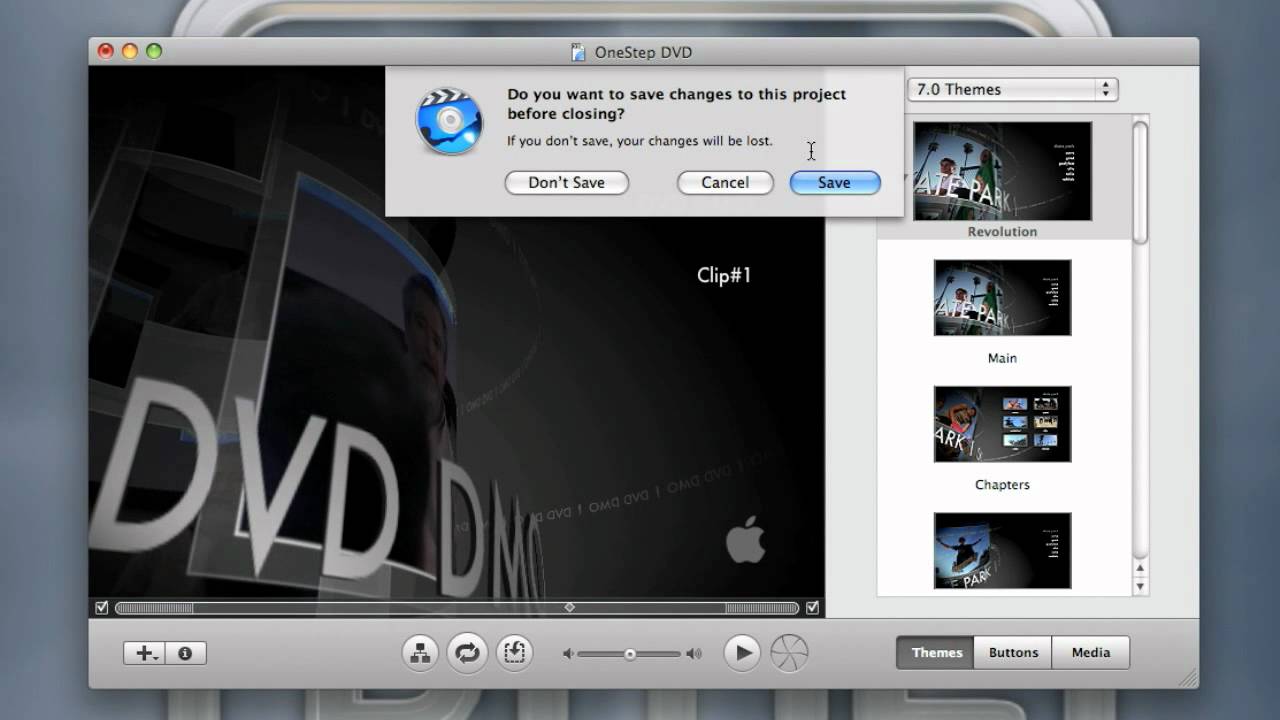
Task: Click the low volume speaker icon
Action: 568,654
